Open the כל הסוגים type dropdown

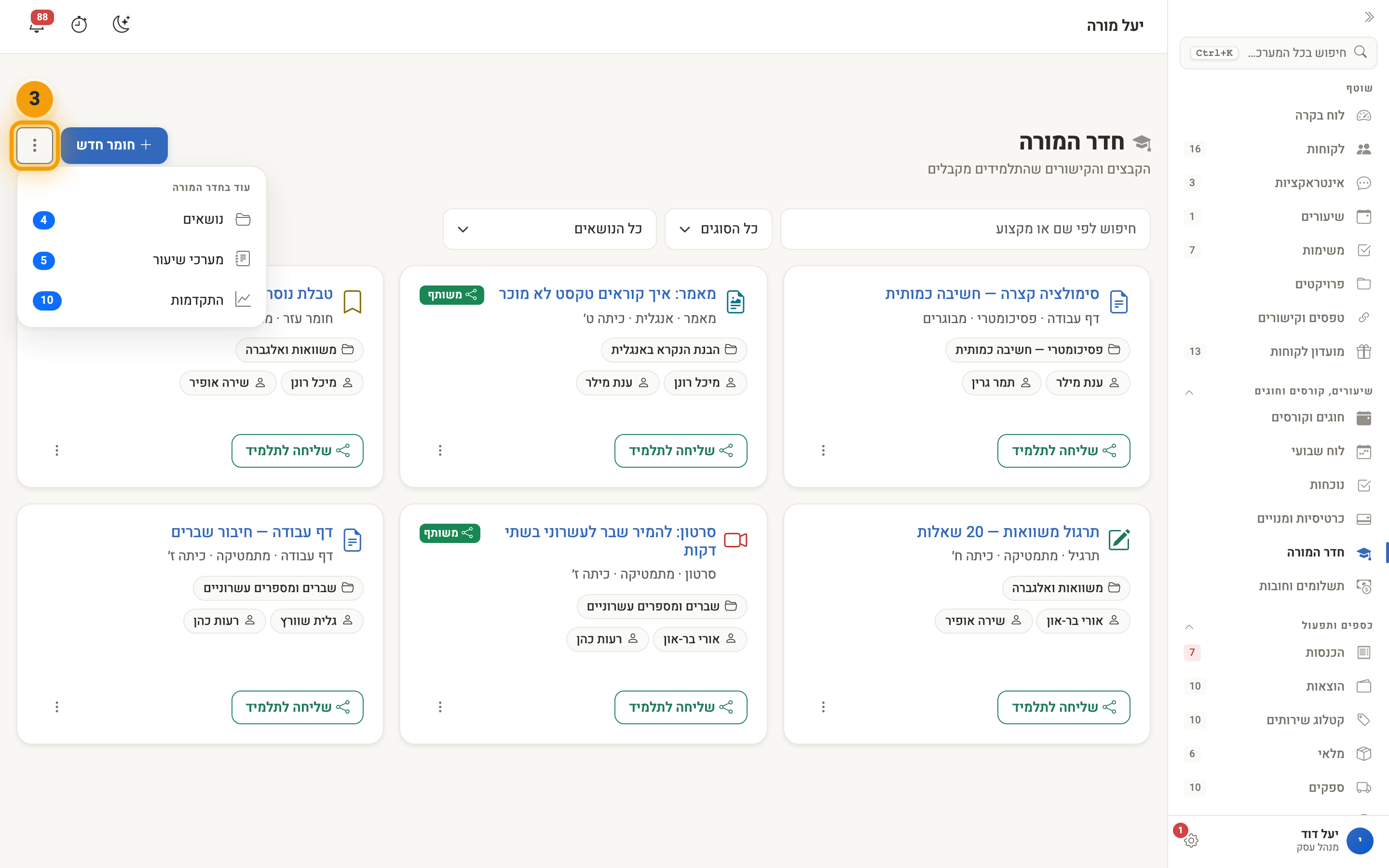click(719, 229)
